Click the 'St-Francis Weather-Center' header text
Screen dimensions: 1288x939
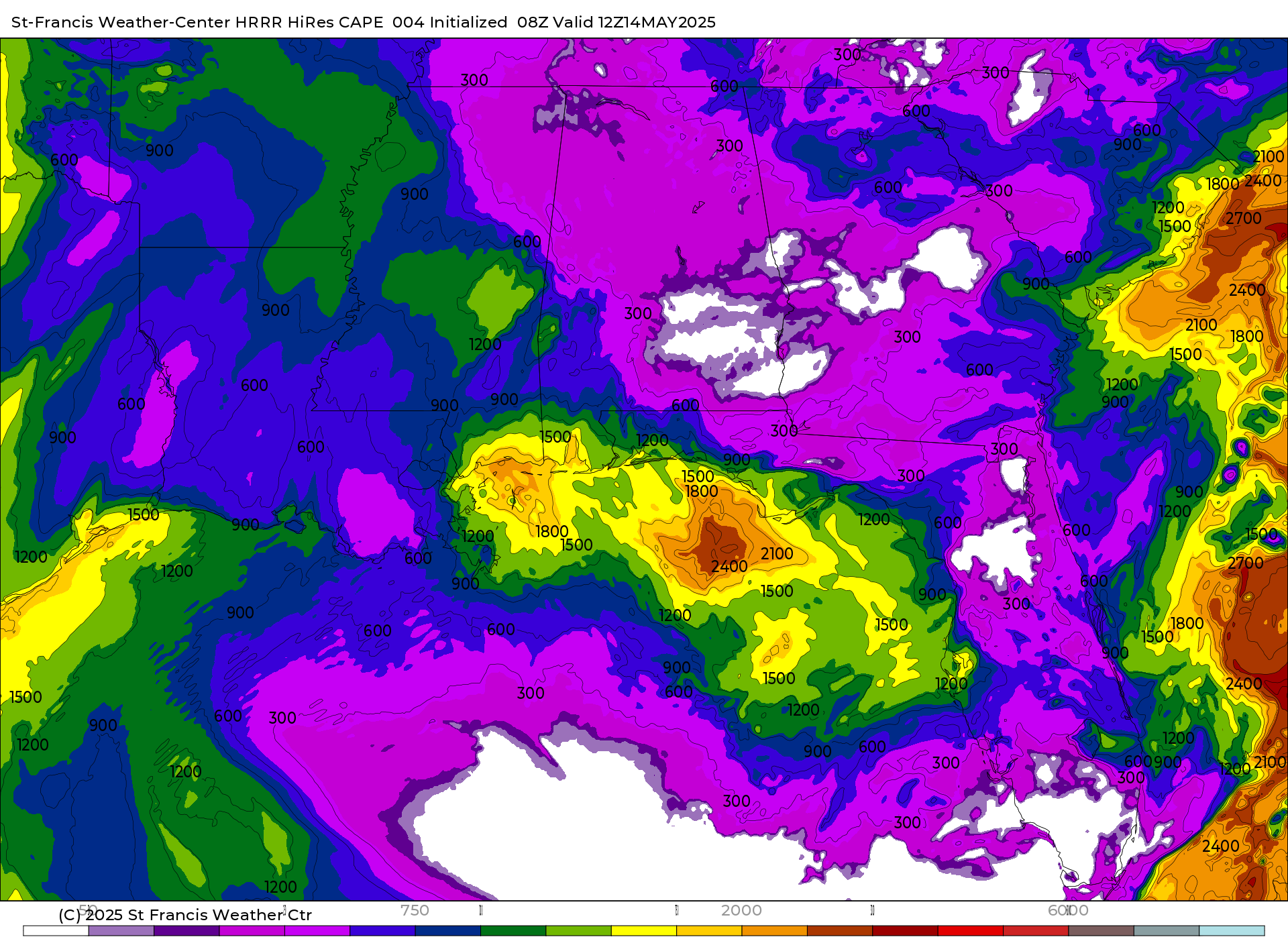point(121,22)
